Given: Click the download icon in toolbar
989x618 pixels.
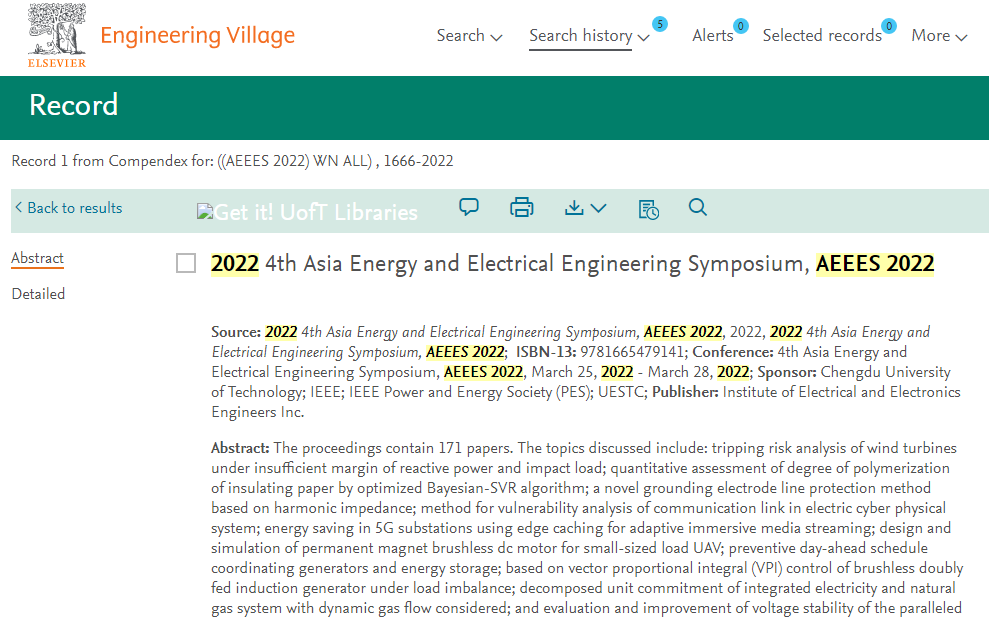Looking at the screenshot, I should (574, 207).
